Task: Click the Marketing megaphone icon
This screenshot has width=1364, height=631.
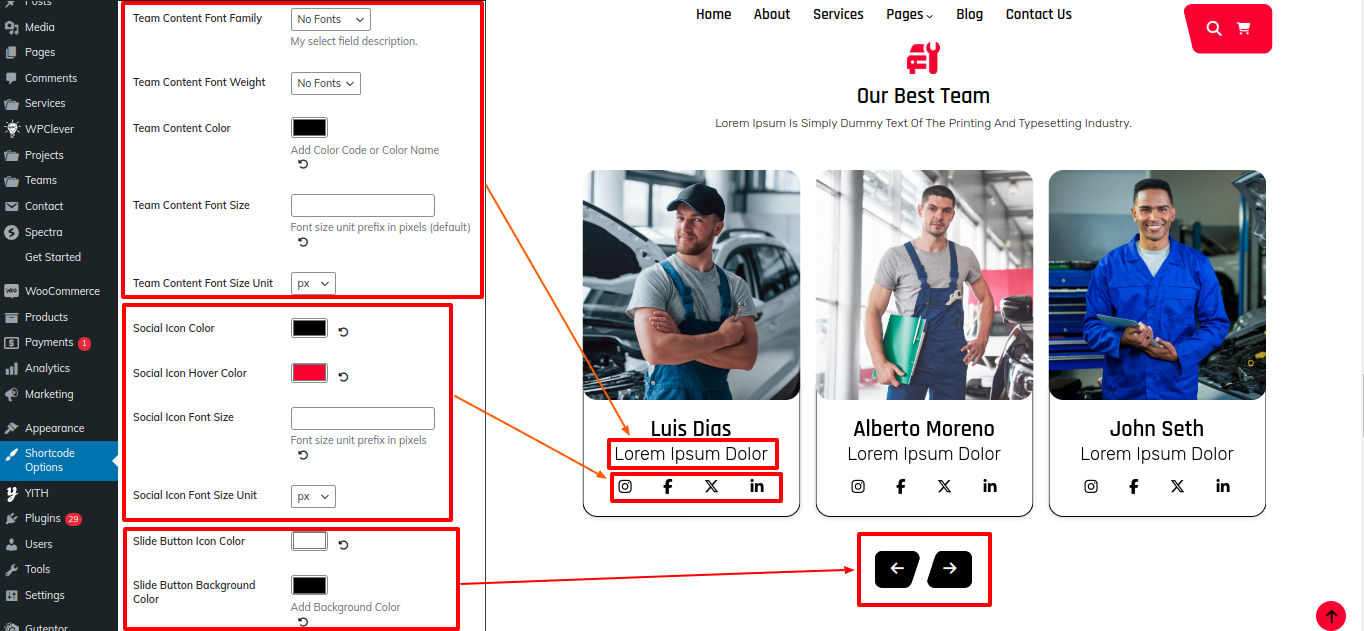Action: point(12,394)
